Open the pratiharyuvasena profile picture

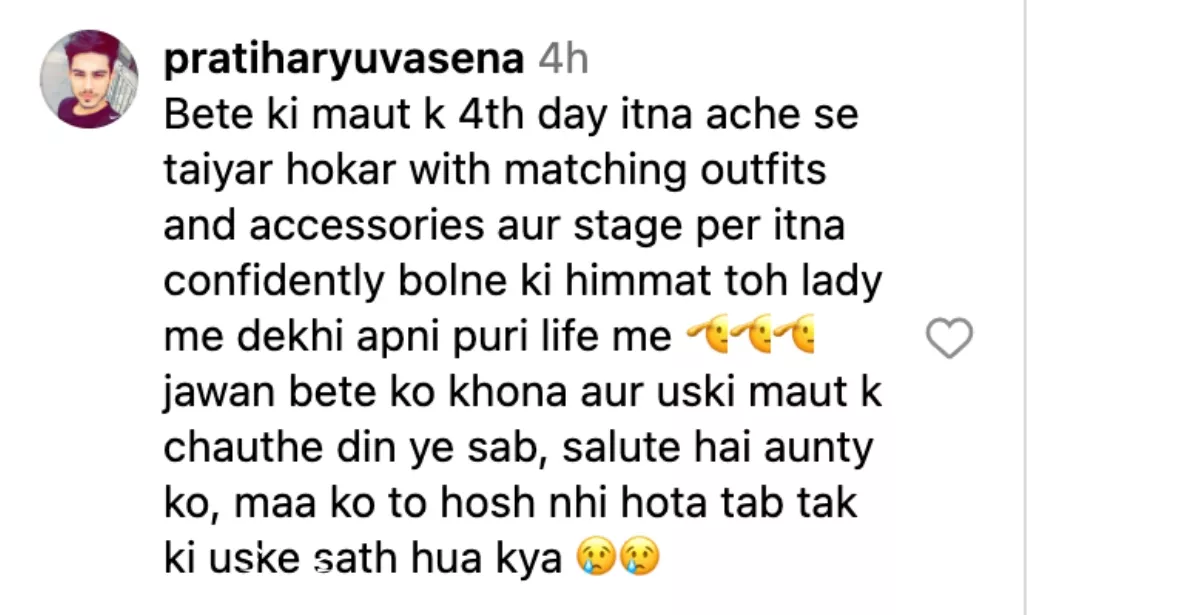click(89, 79)
